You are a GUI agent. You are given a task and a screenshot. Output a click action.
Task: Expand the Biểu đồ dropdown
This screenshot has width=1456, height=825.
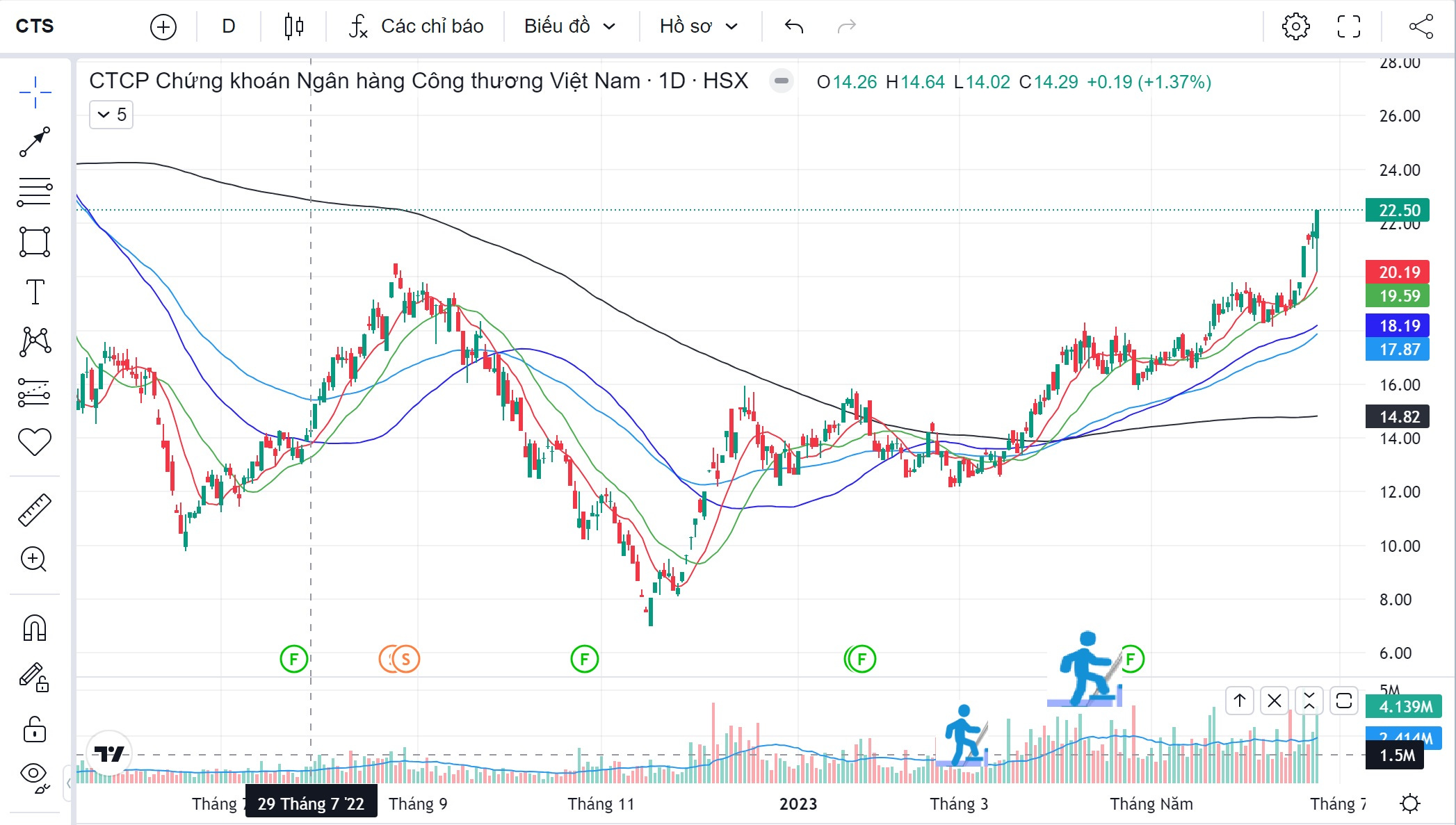pyautogui.click(x=569, y=26)
